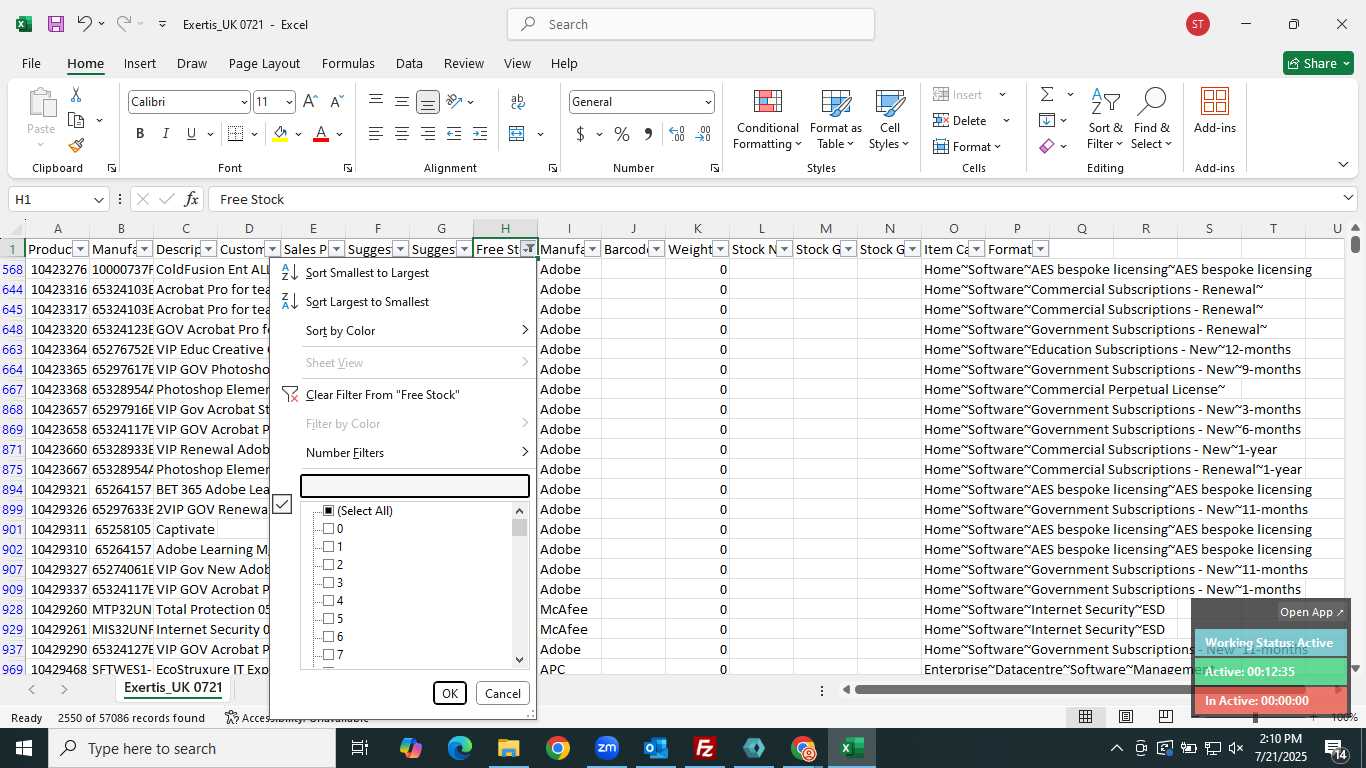1366x768 pixels.
Task: Cancel the filter dropdown
Action: pyautogui.click(x=503, y=693)
